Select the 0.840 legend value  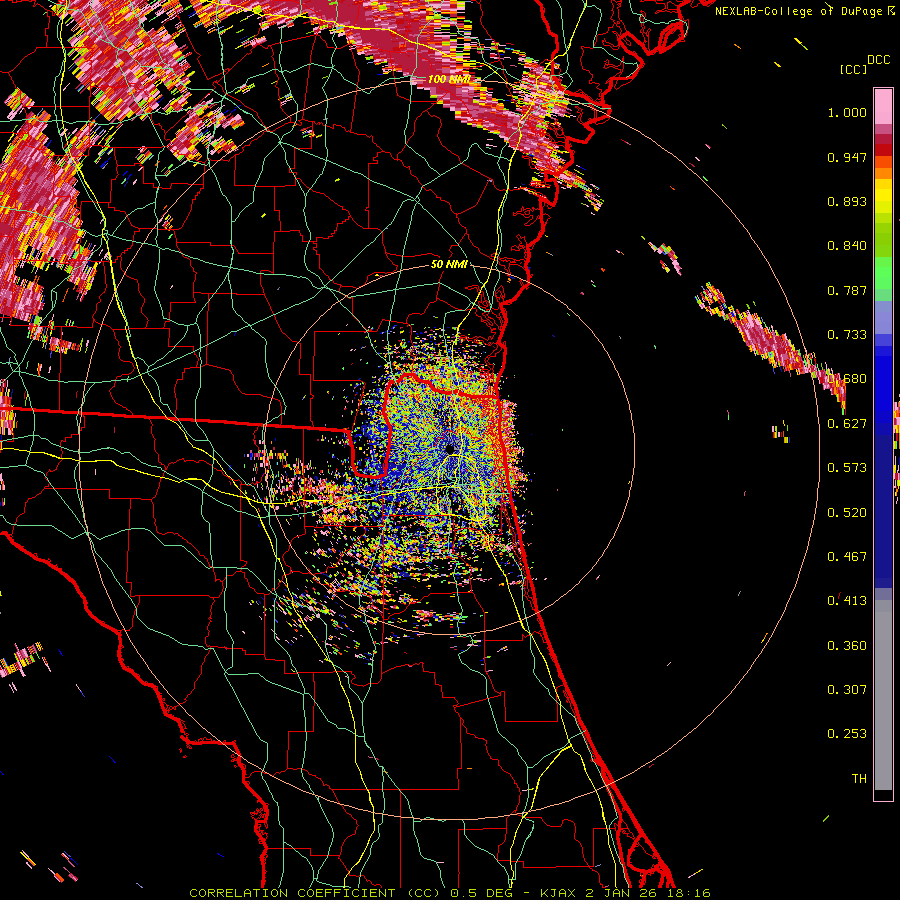tap(847, 246)
